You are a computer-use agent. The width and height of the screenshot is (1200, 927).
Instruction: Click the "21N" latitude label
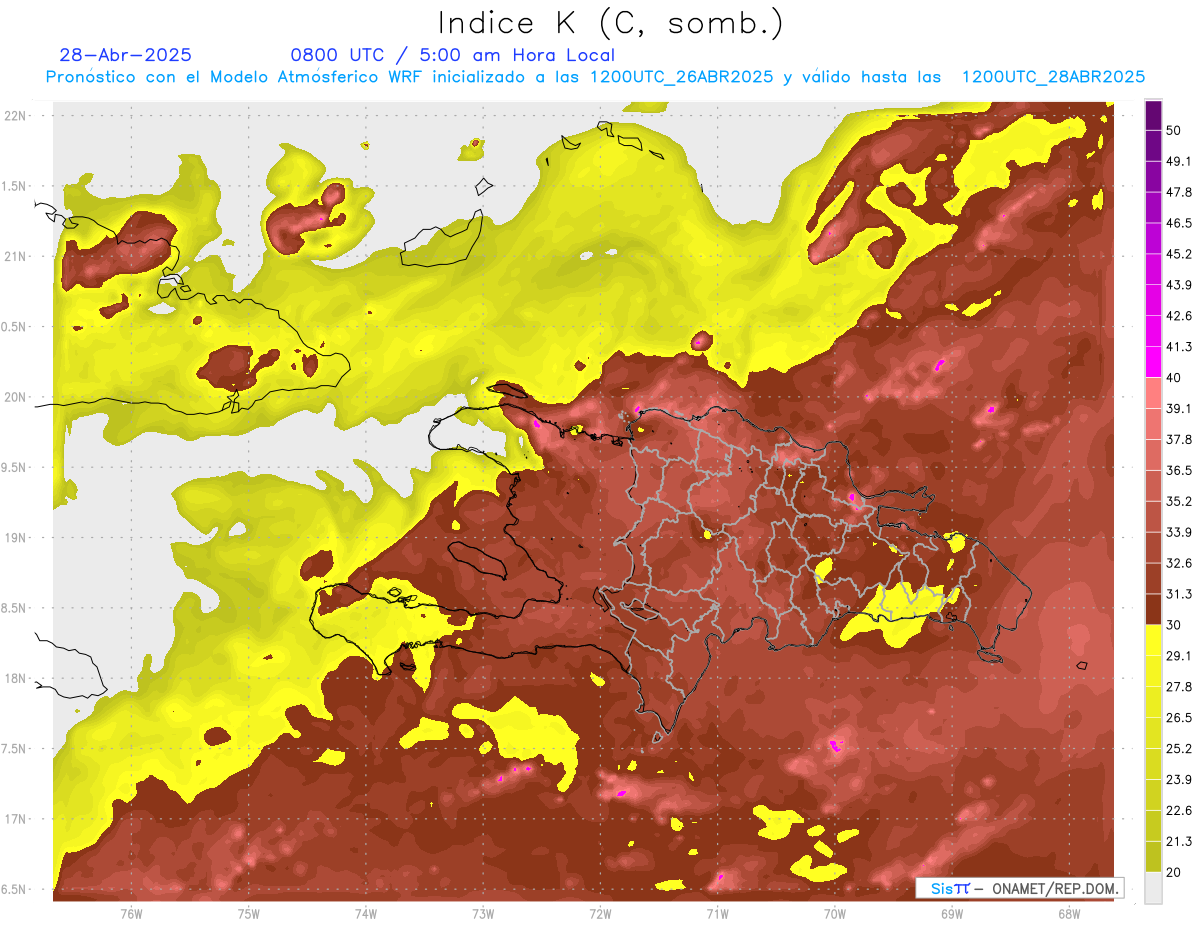click(x=17, y=256)
